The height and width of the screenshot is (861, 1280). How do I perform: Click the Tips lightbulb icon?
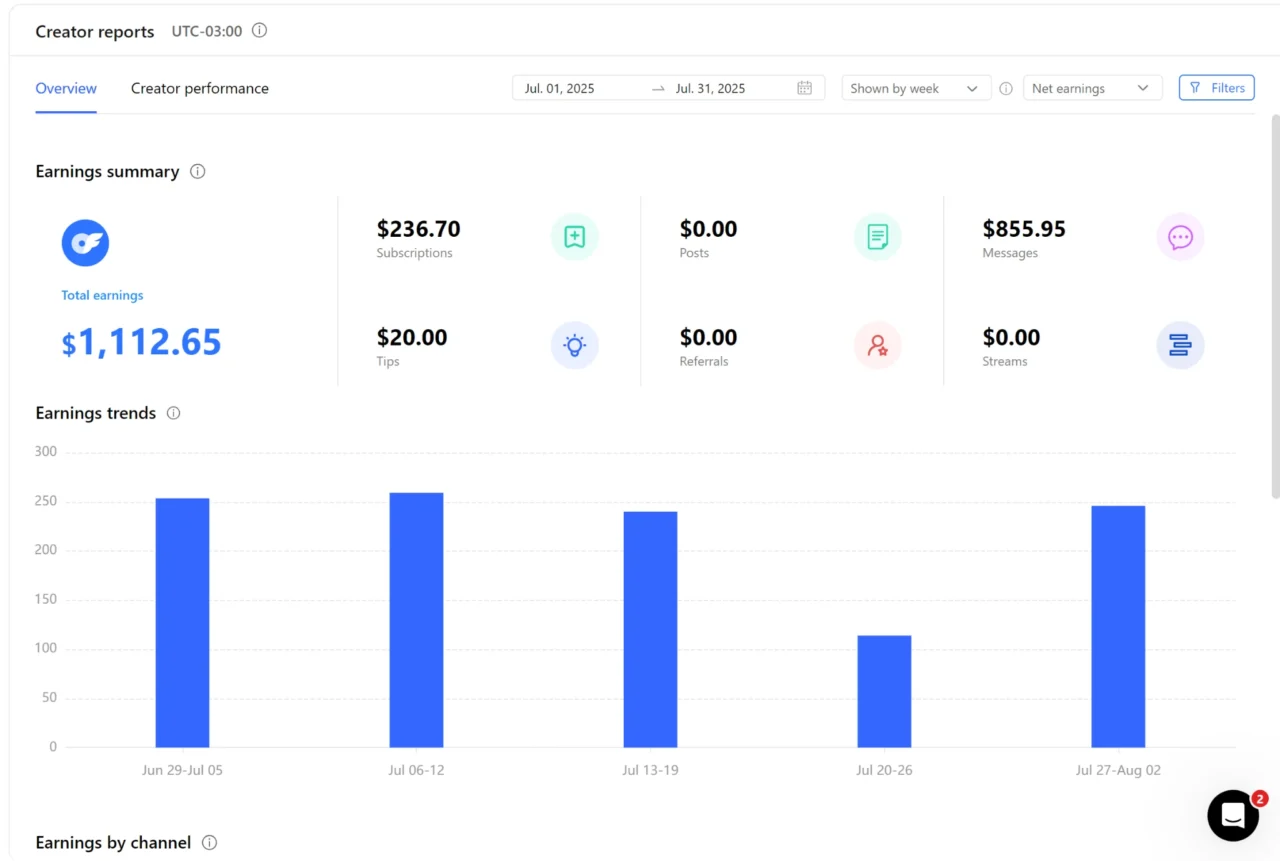[574, 346]
